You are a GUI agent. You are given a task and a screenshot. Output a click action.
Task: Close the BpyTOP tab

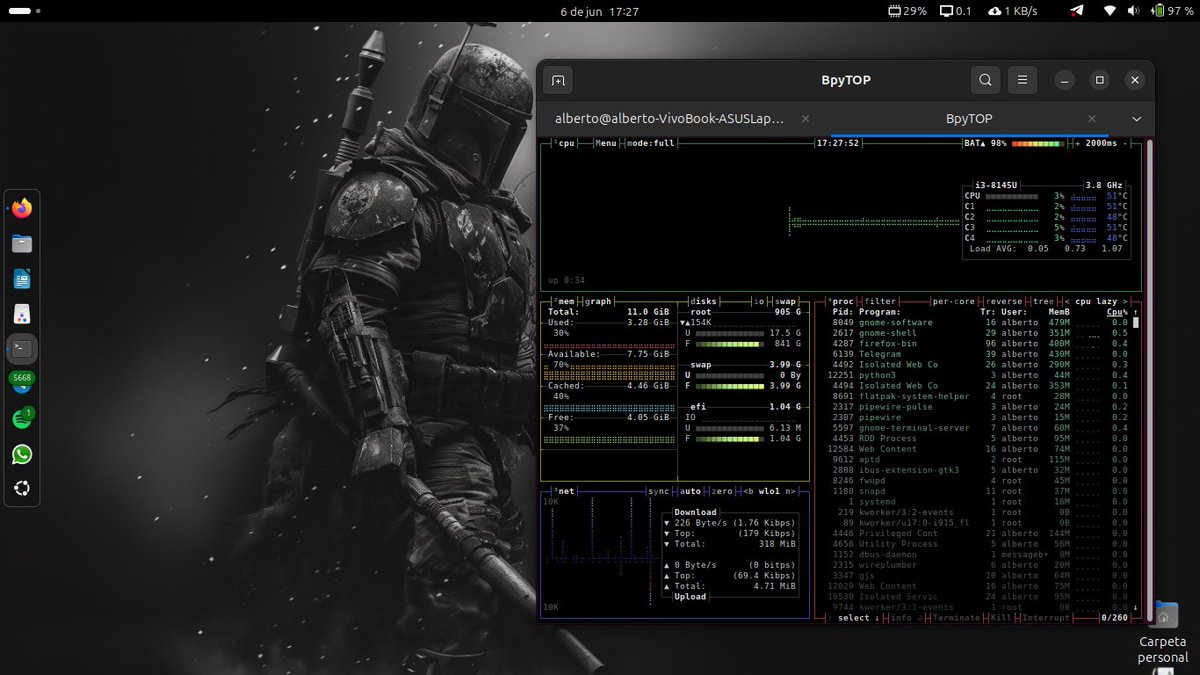point(1092,118)
